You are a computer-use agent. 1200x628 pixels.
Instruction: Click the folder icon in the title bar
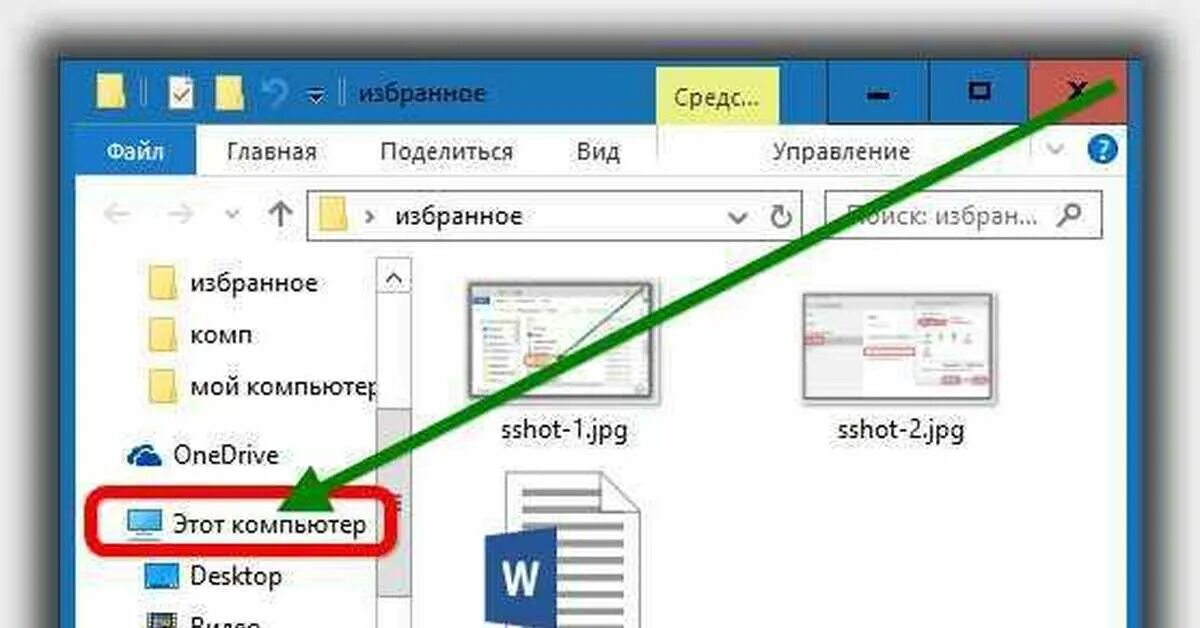(111, 93)
